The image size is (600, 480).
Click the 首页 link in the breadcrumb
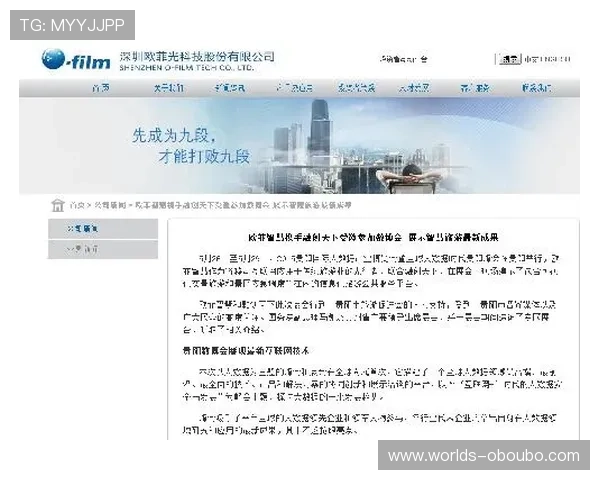tap(77, 206)
